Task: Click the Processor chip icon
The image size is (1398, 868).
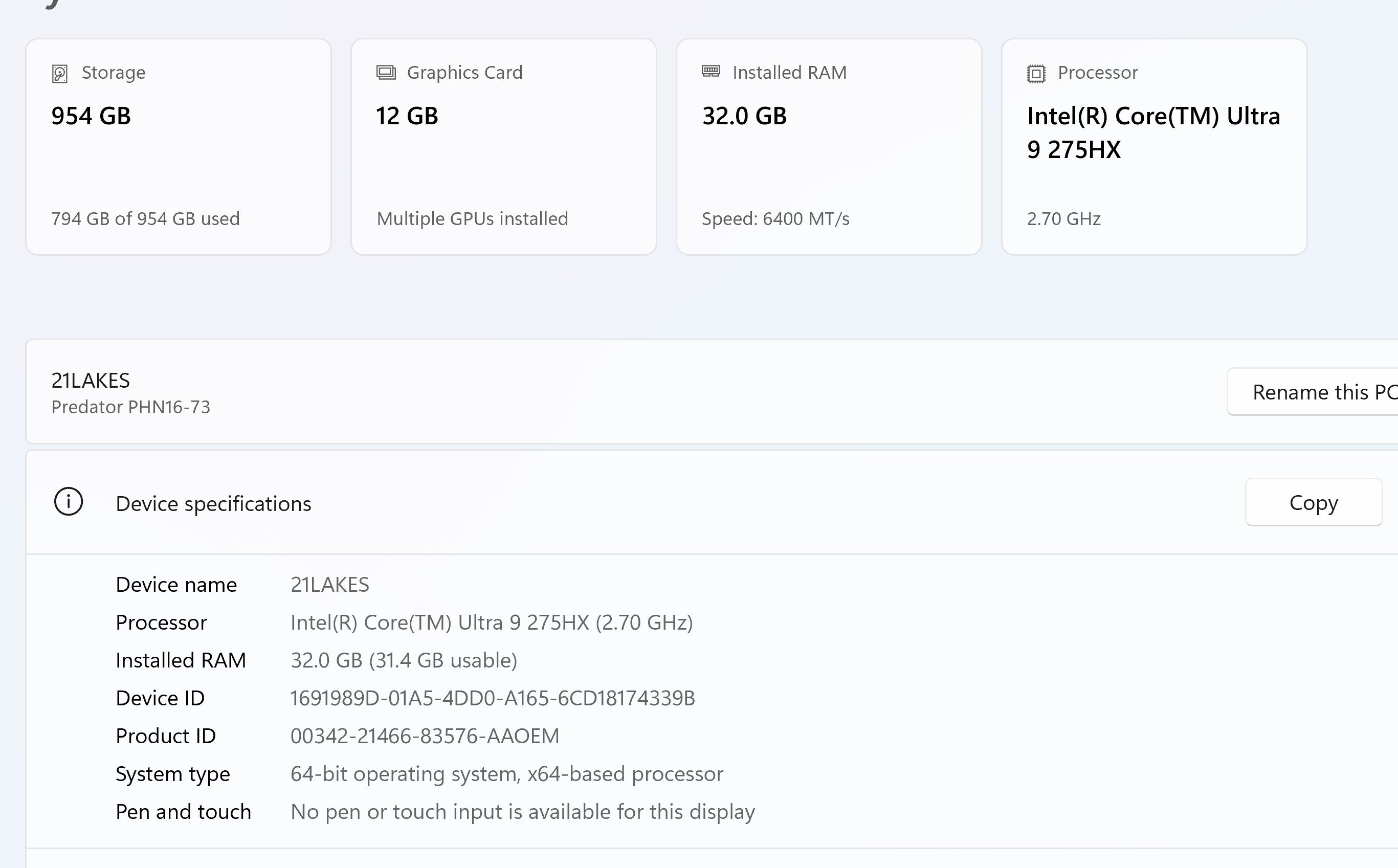Action: tap(1036, 74)
